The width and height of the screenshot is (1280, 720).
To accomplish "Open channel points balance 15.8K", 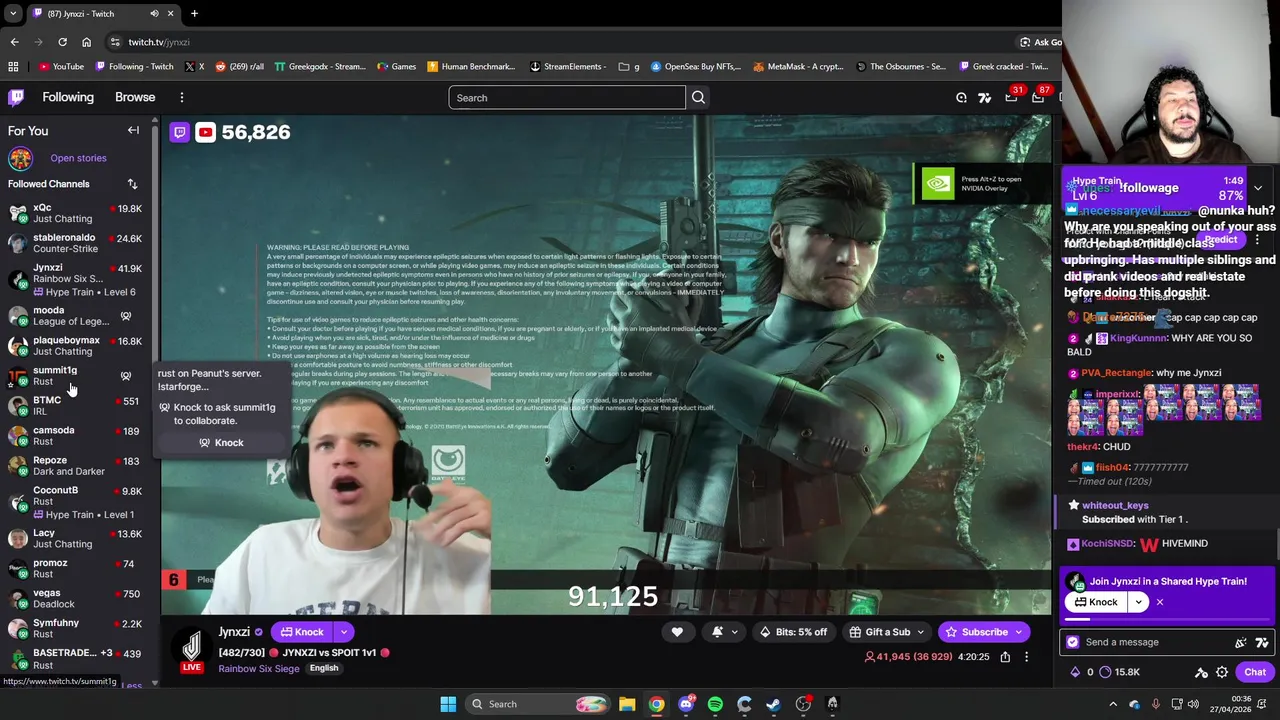I will [x=1119, y=672].
